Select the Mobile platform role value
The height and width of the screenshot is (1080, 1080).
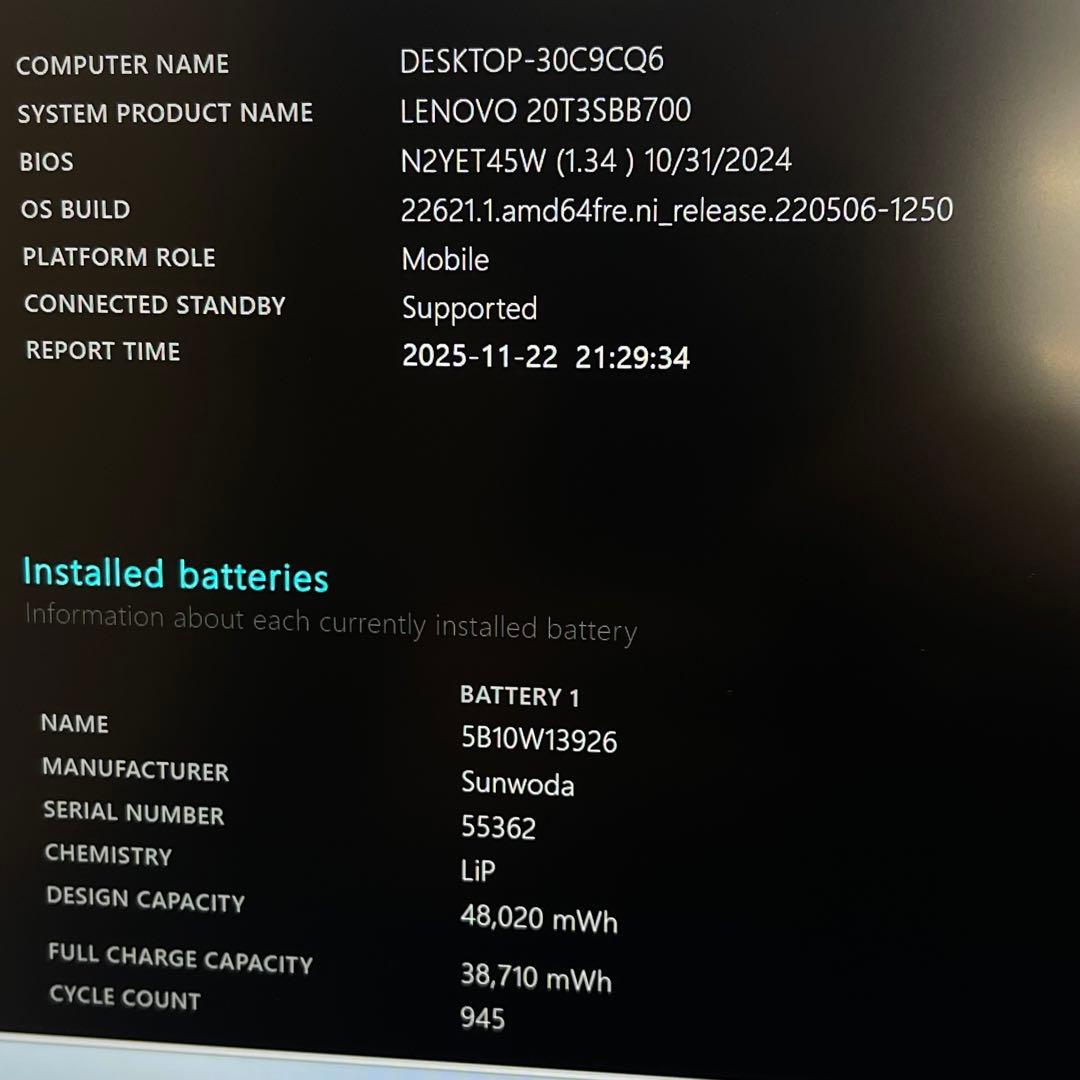click(444, 260)
